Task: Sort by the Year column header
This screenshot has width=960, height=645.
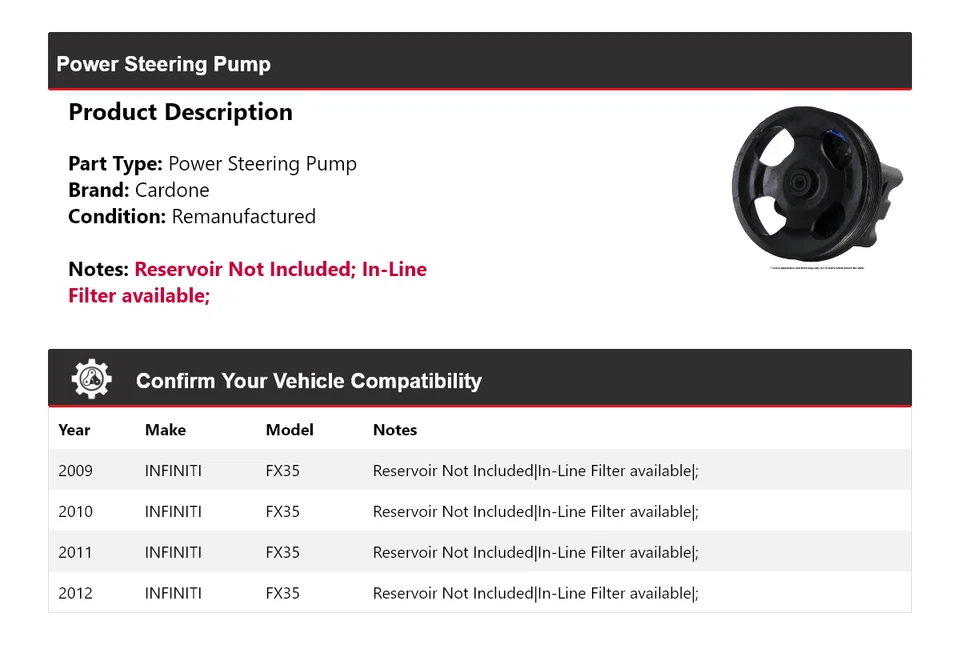Action: [x=74, y=430]
